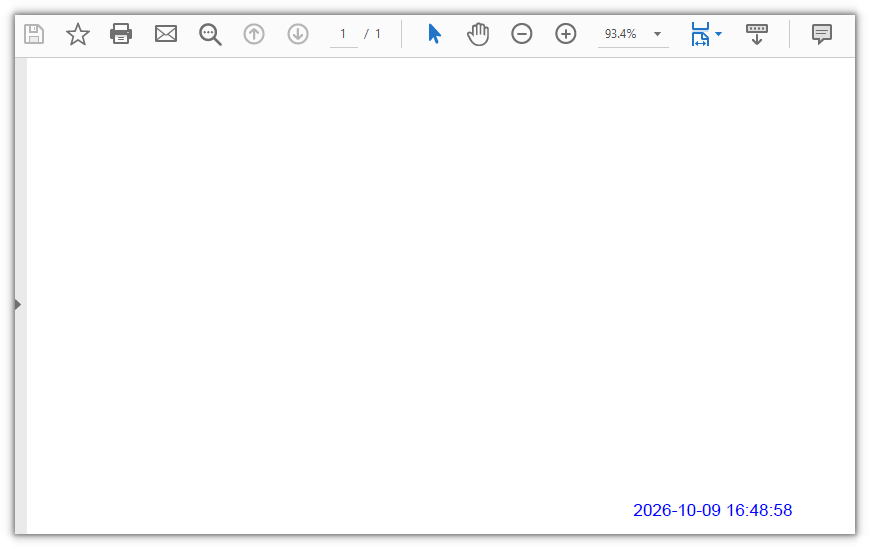Go to next page with down arrow
The height and width of the screenshot is (549, 870).
click(298, 34)
